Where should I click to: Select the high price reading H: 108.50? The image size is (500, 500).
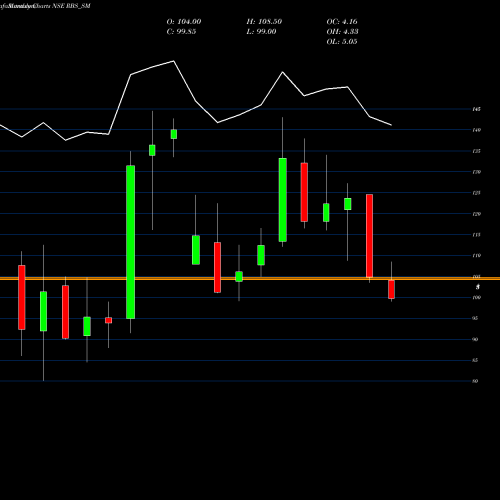(x=264, y=22)
